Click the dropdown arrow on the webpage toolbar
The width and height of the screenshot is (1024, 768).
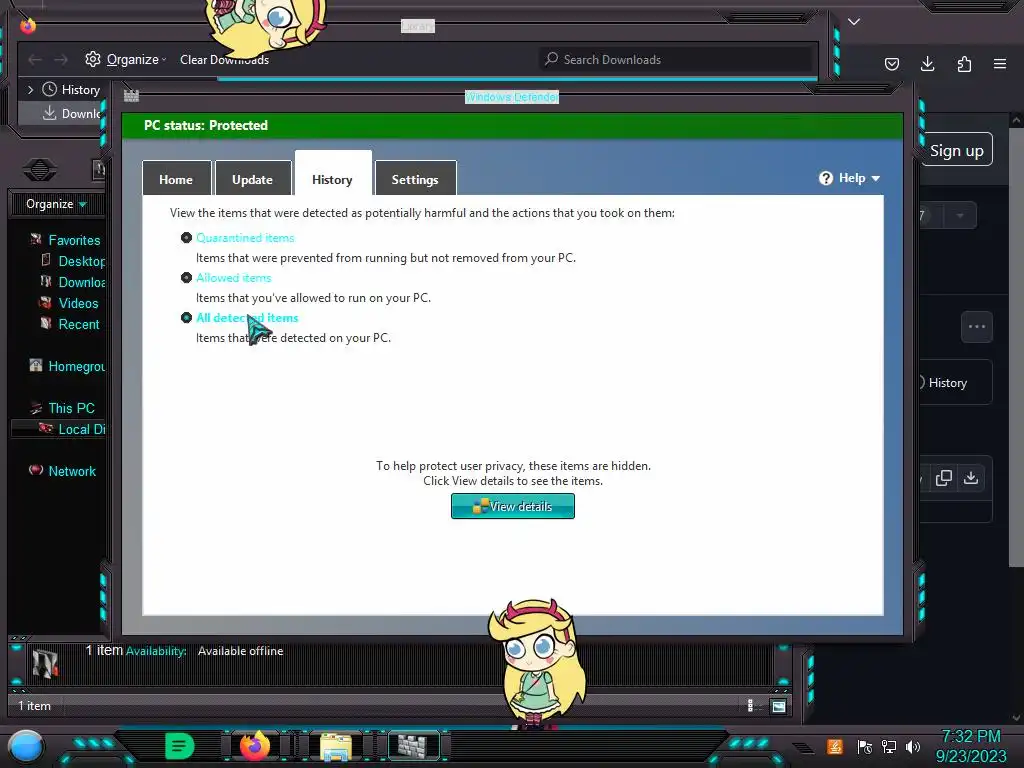pyautogui.click(x=959, y=216)
